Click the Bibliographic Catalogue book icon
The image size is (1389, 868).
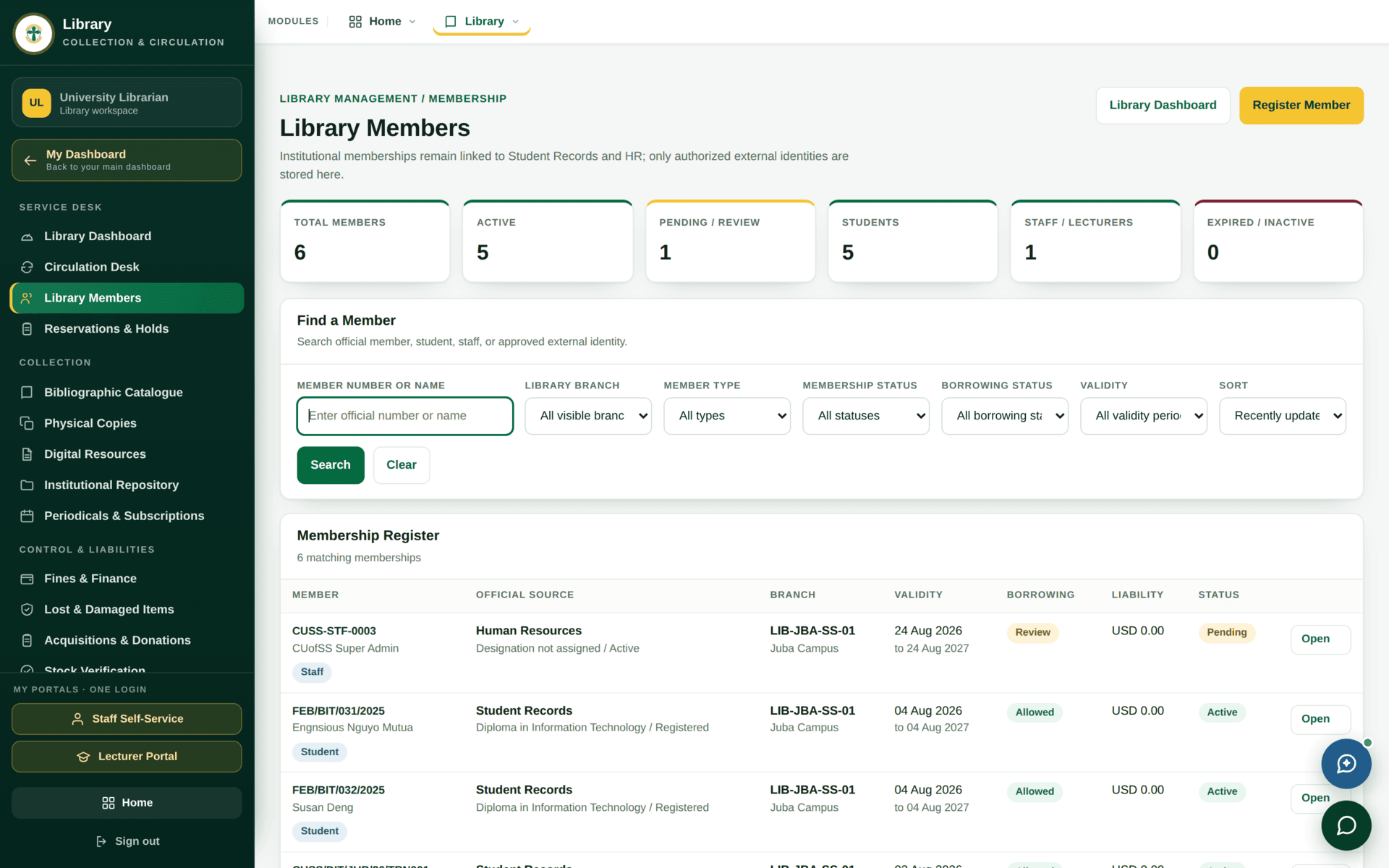pos(27,392)
